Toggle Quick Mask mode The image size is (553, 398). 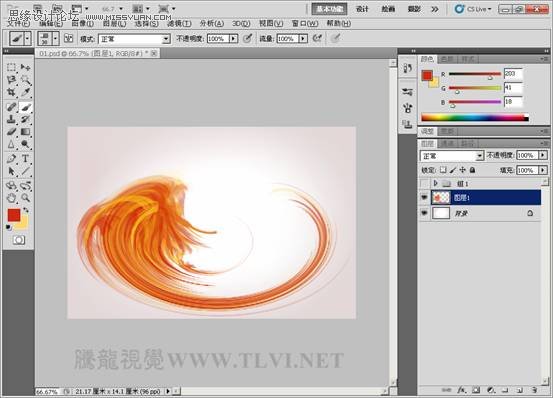coord(18,240)
